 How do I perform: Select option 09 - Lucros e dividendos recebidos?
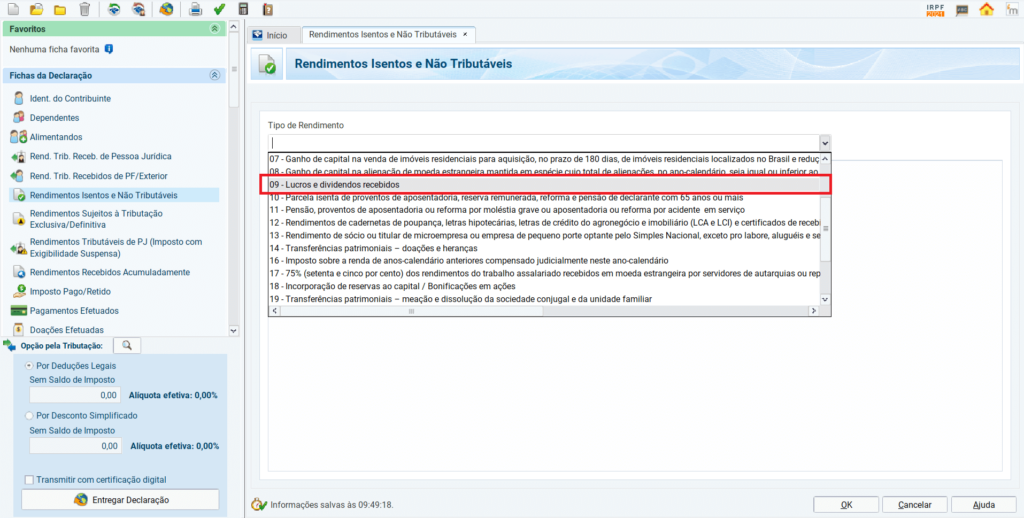tap(543, 185)
